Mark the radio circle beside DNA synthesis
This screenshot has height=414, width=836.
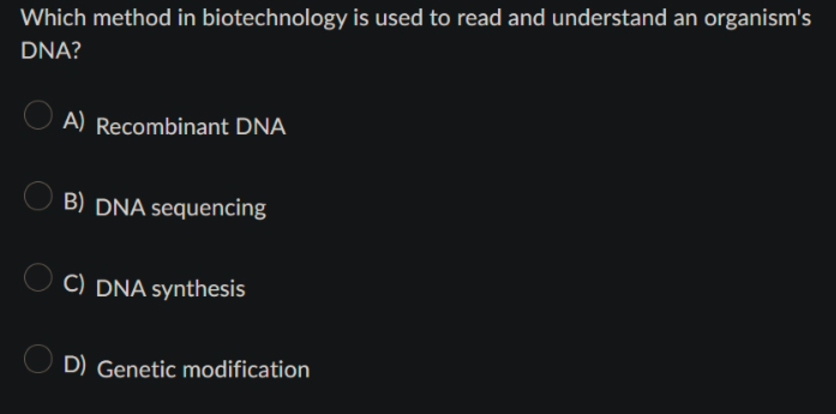click(x=38, y=277)
